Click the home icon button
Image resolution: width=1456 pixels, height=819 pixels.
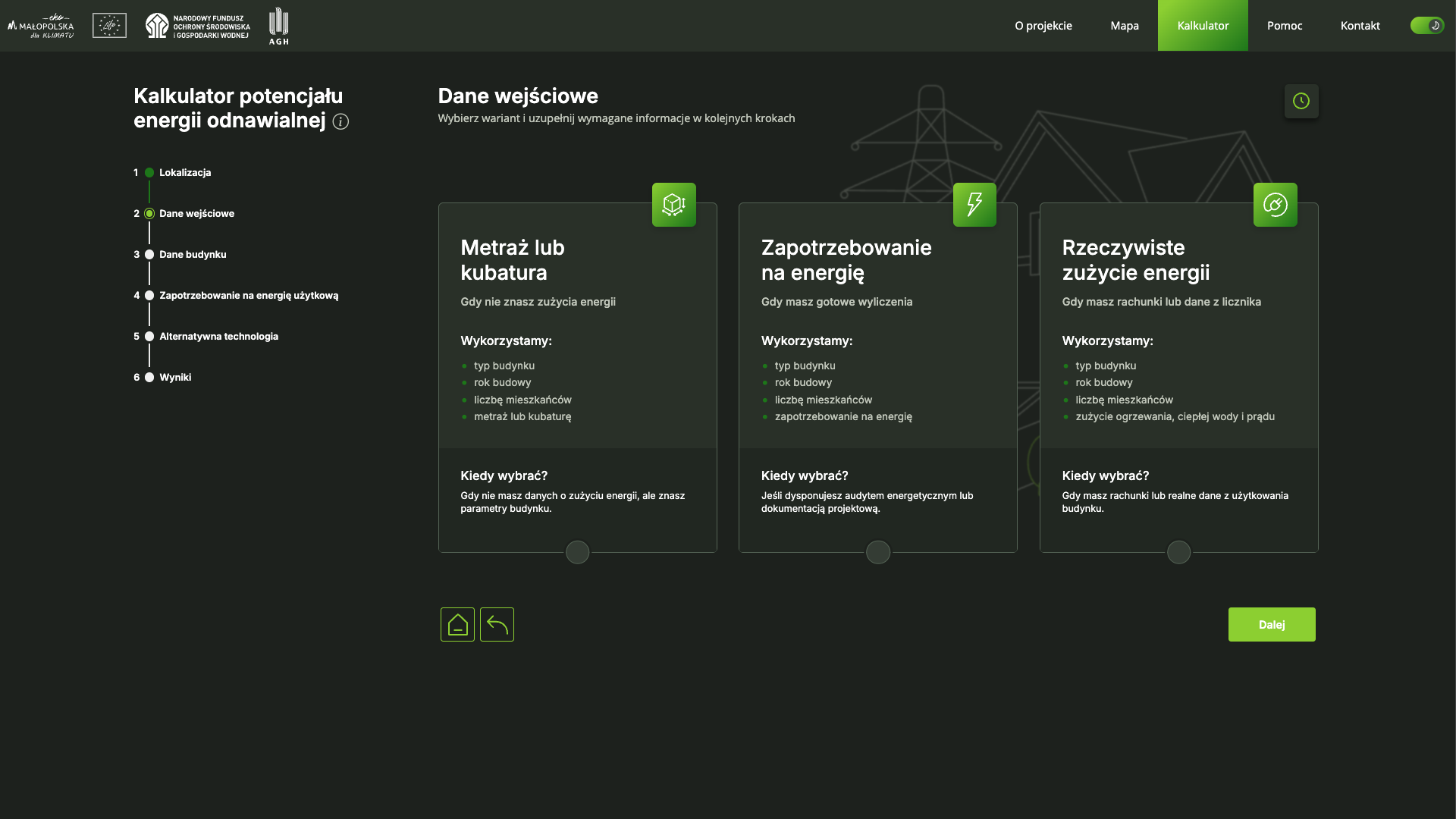tap(457, 624)
